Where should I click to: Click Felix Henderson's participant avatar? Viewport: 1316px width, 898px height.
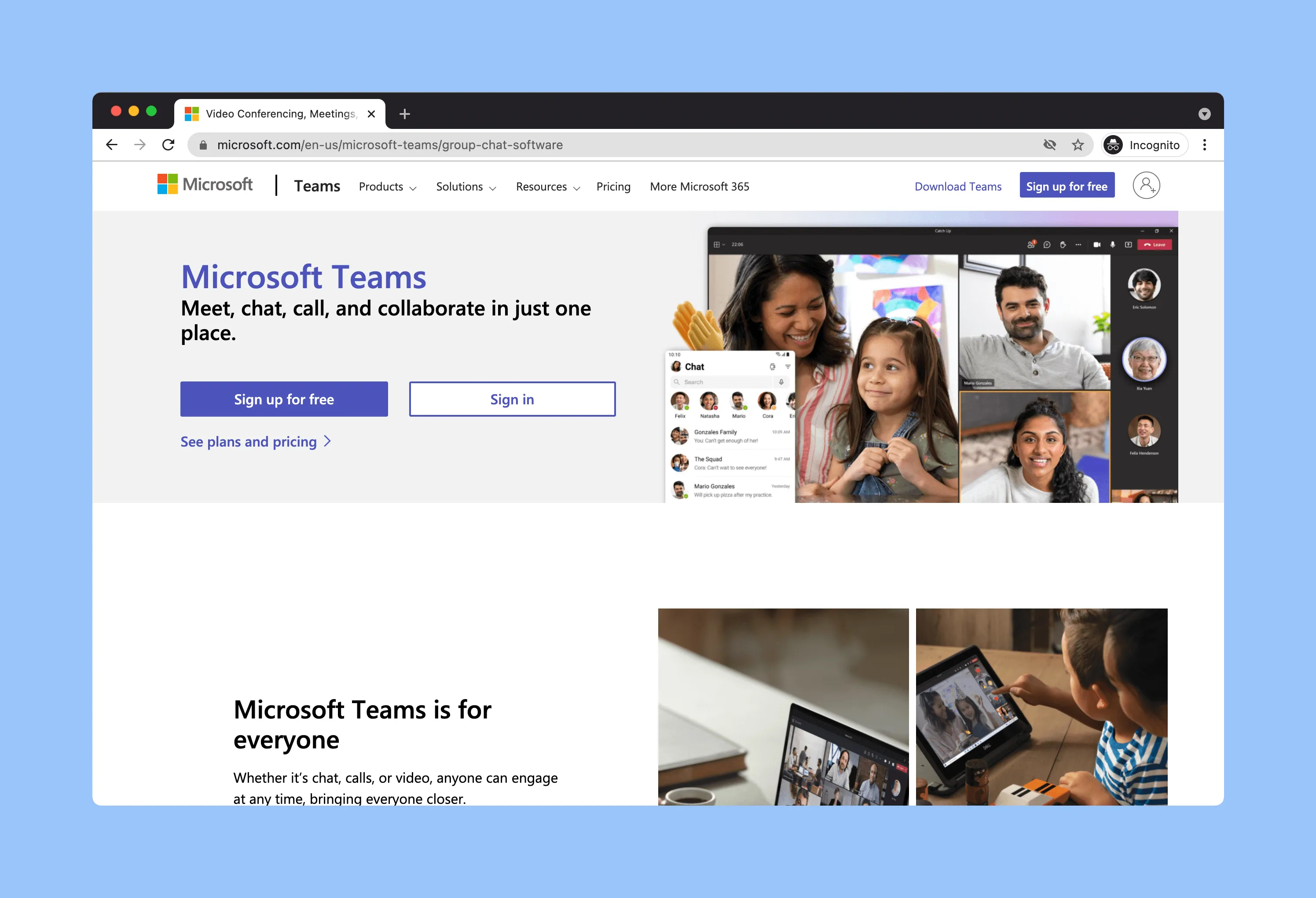click(1144, 431)
